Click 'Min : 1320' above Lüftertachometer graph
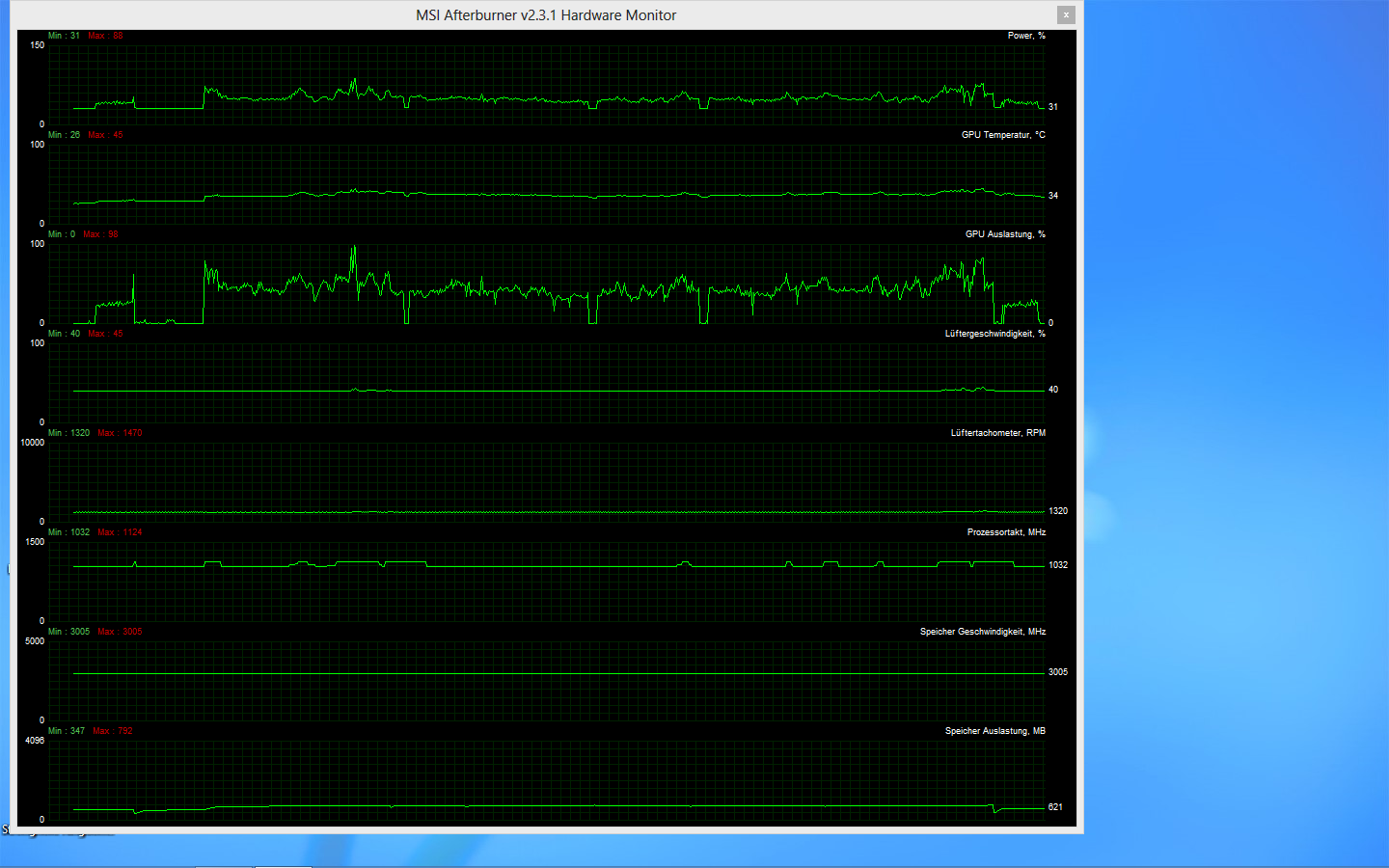Screen dimensions: 1389x868 [x=68, y=433]
